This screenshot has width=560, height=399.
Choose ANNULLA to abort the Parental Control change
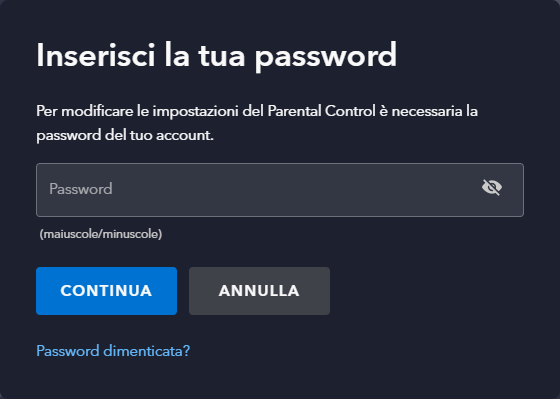(x=259, y=291)
